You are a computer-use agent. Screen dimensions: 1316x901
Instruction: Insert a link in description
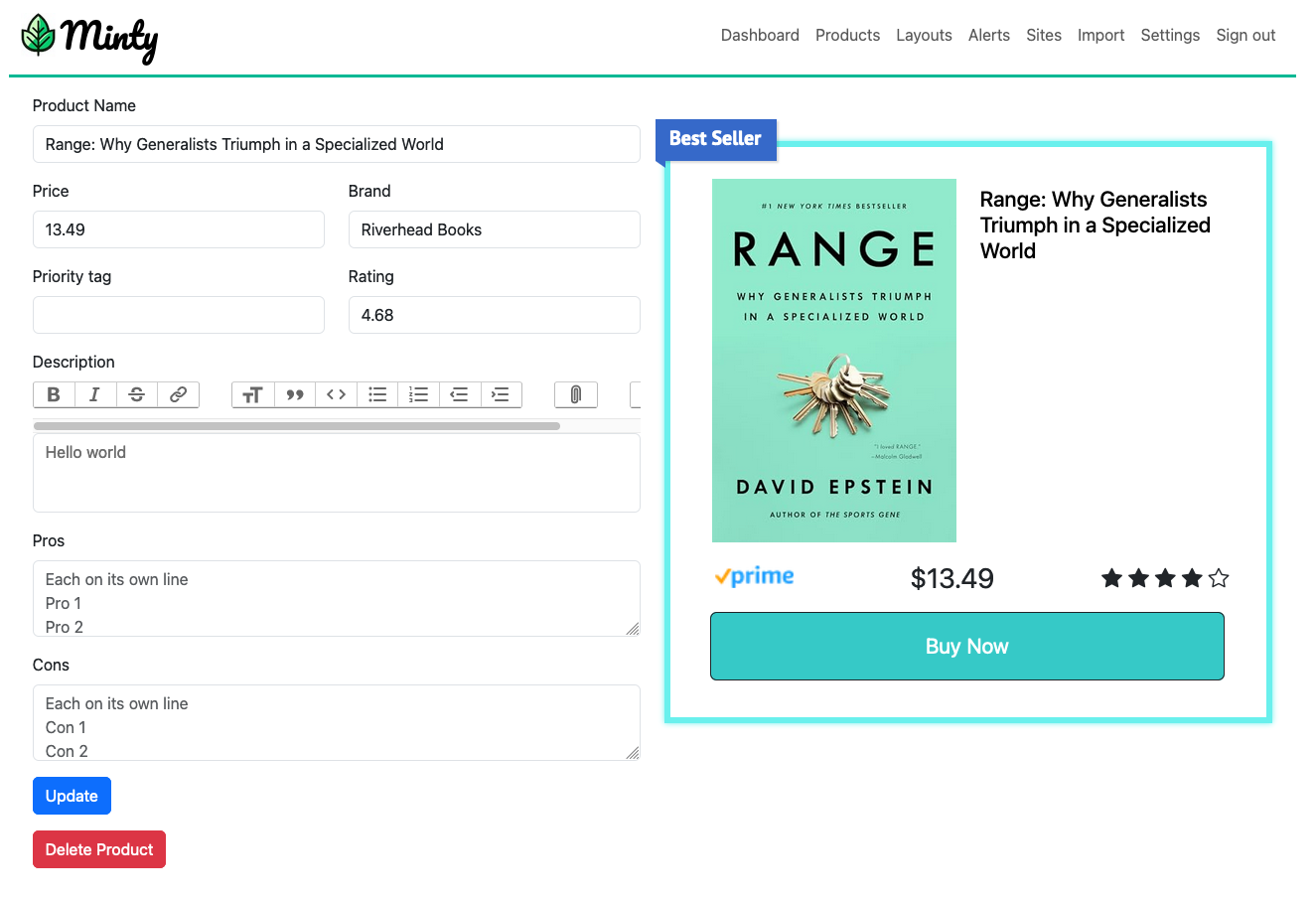179,394
